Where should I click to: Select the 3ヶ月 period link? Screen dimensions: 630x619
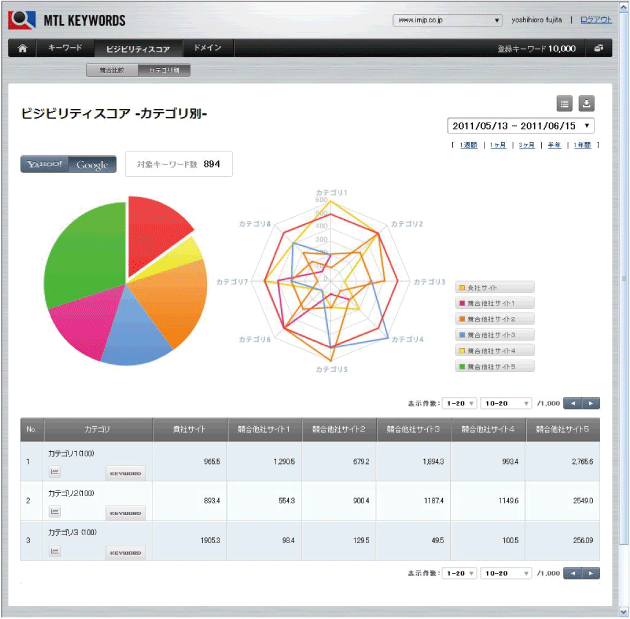[x=525, y=145]
